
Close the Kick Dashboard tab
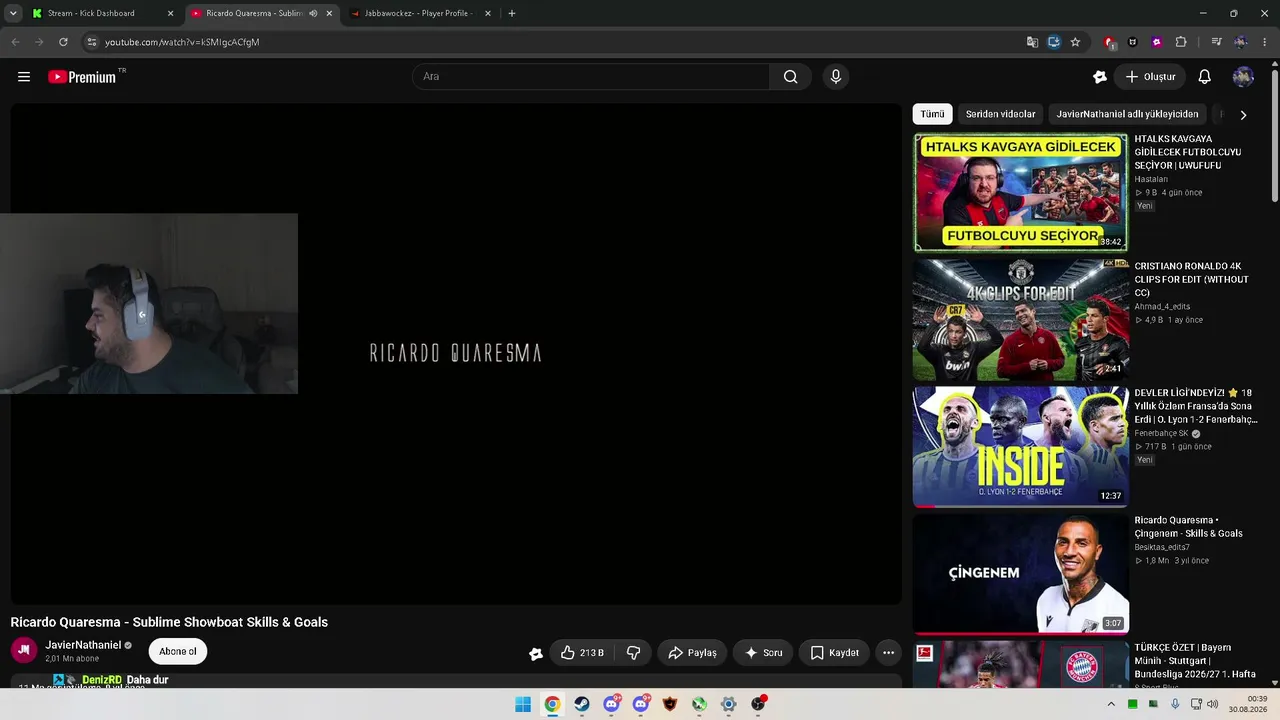(x=170, y=14)
